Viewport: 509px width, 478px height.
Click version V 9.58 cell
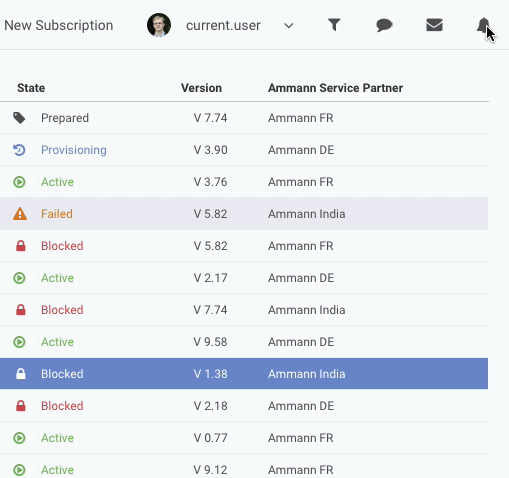pyautogui.click(x=210, y=342)
